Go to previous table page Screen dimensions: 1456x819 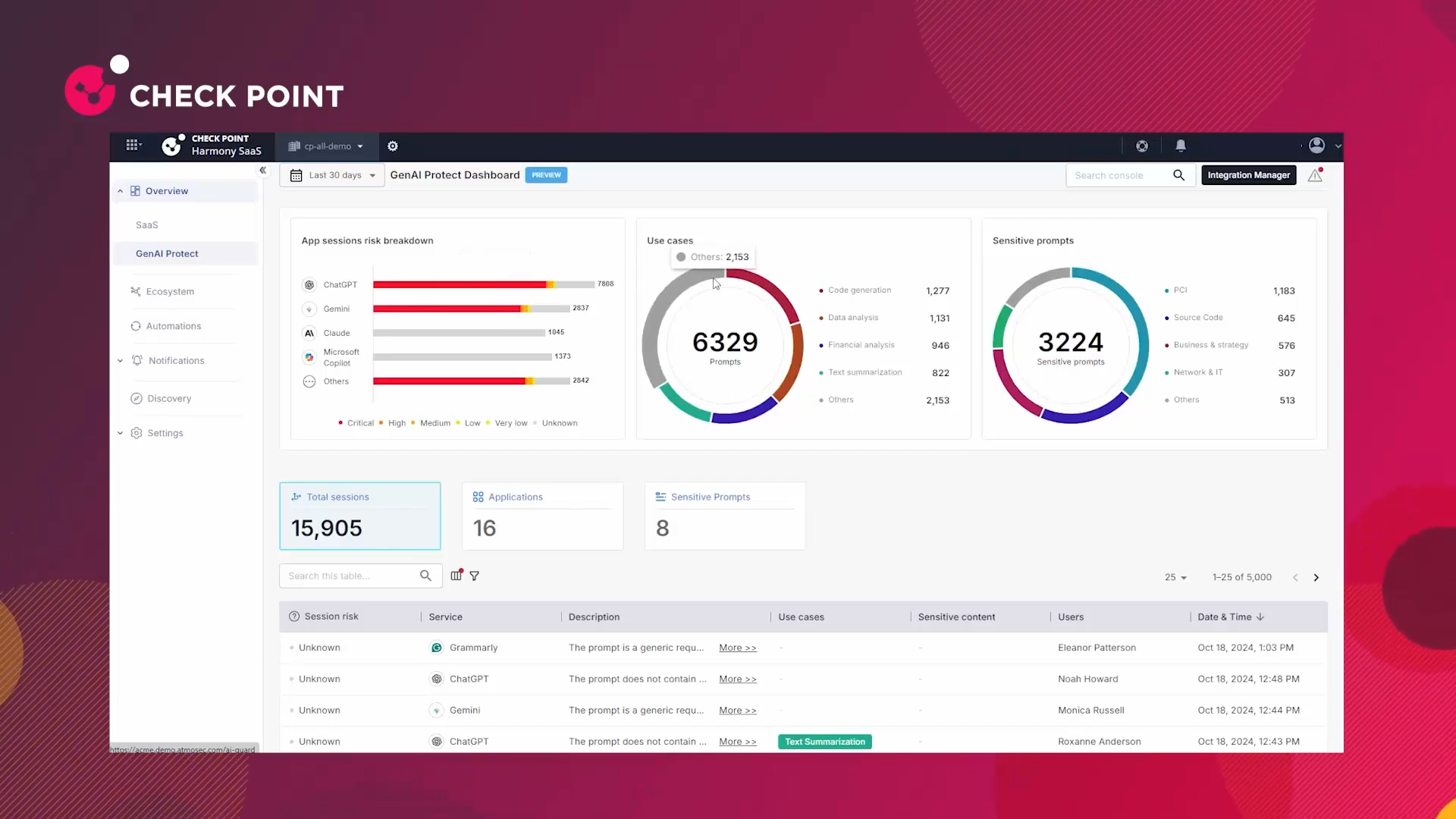[1295, 578]
